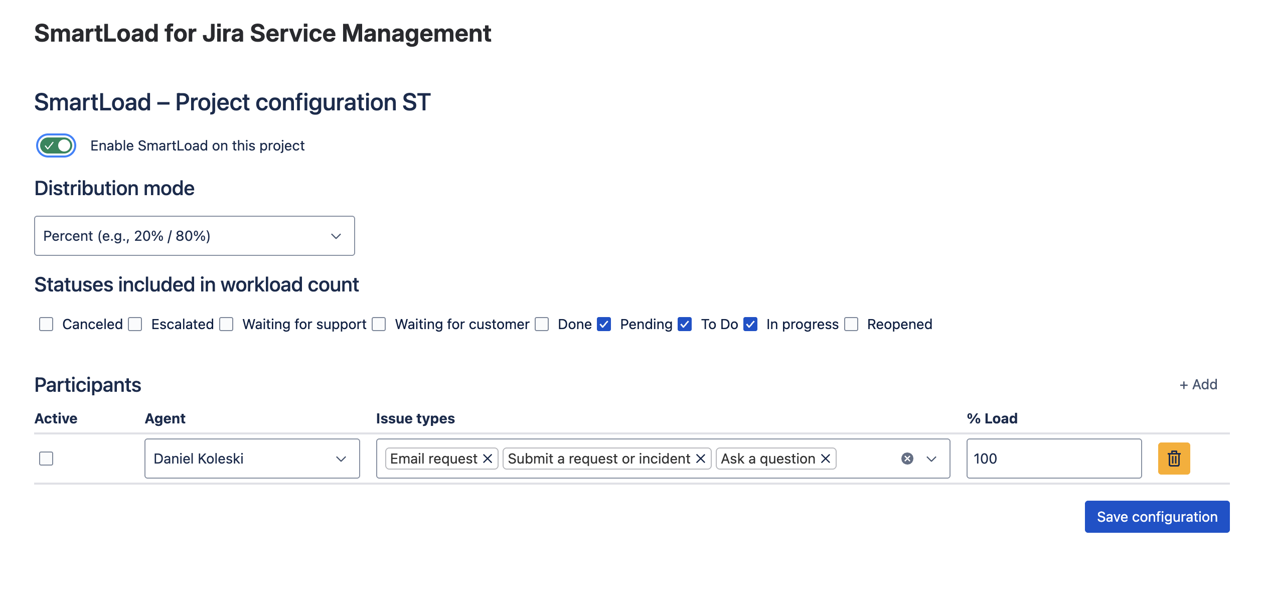Viewport: 1263px width, 600px height.
Task: Open the Agent dropdown for Daniel Koleski
Action: 251,459
